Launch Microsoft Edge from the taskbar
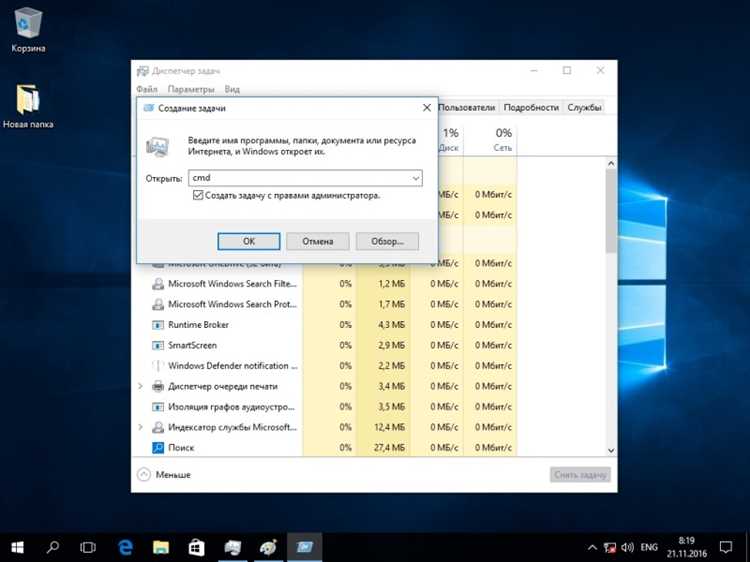 [x=125, y=547]
